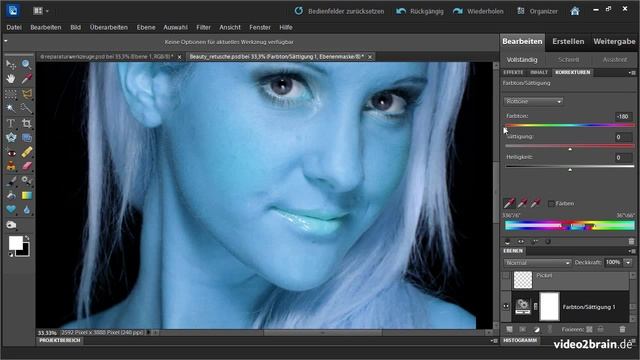Open the Korrekturen panel flyout menu

tap(632, 73)
